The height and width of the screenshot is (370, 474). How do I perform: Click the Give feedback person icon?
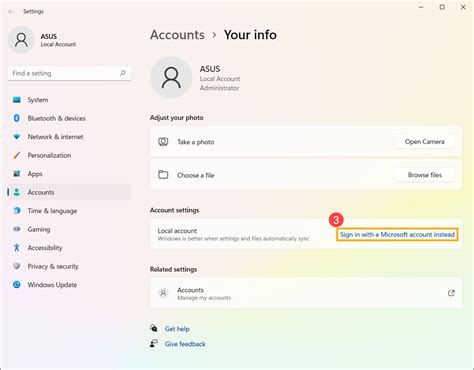pyautogui.click(x=154, y=344)
